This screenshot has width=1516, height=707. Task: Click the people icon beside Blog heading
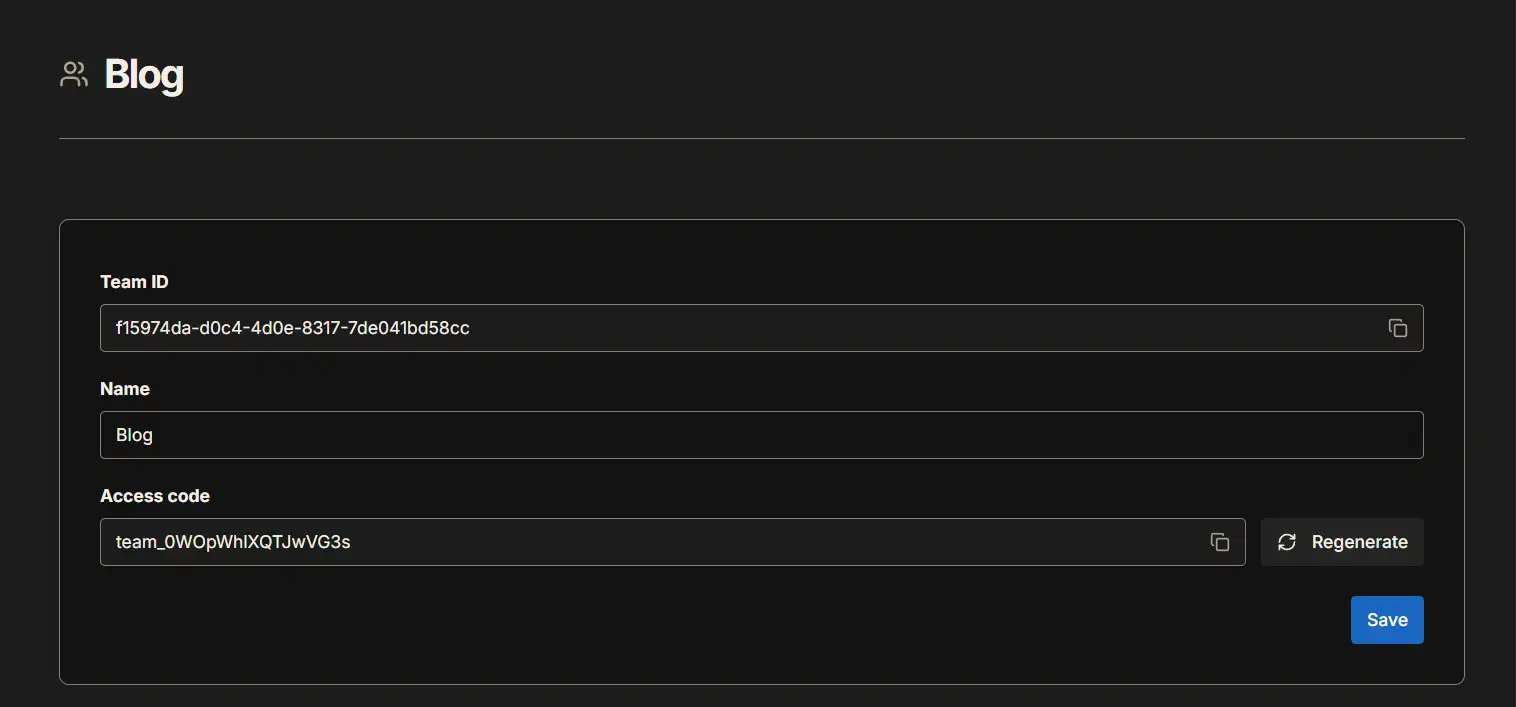point(74,75)
